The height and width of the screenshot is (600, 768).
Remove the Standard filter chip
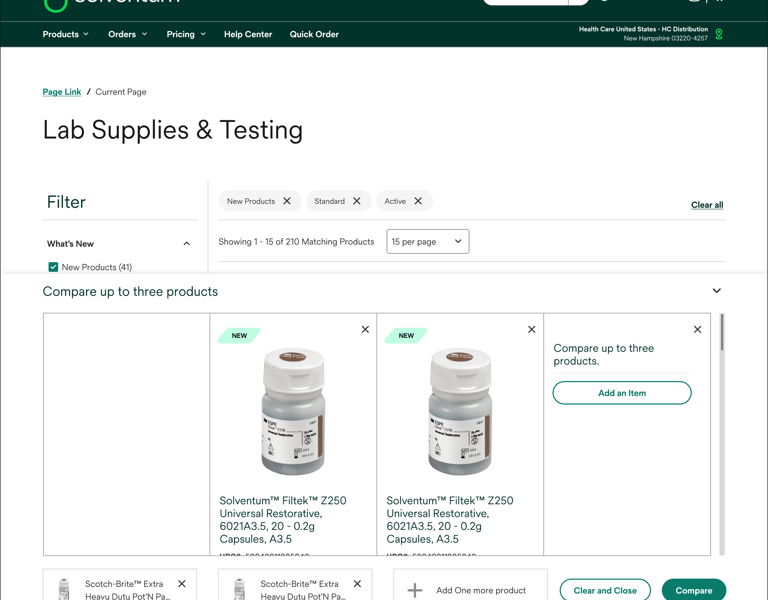click(357, 201)
